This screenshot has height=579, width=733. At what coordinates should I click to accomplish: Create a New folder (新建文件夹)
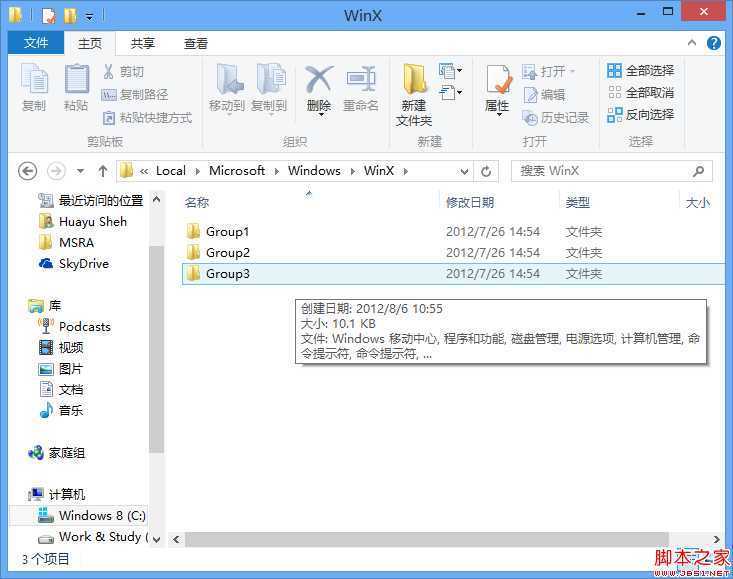[414, 95]
